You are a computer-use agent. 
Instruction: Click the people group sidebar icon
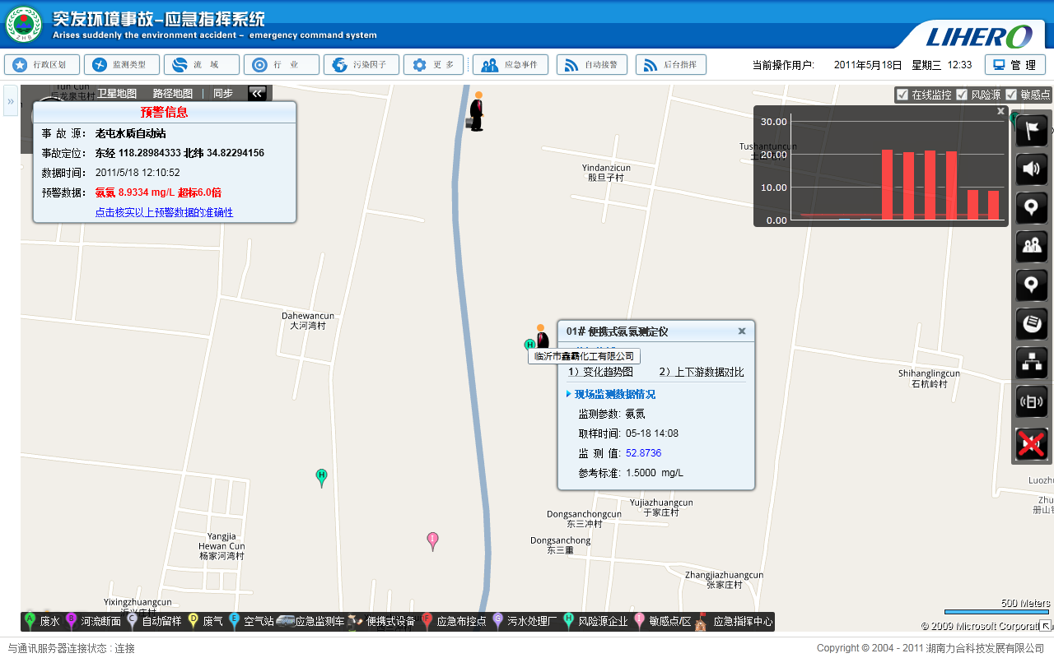(1031, 246)
